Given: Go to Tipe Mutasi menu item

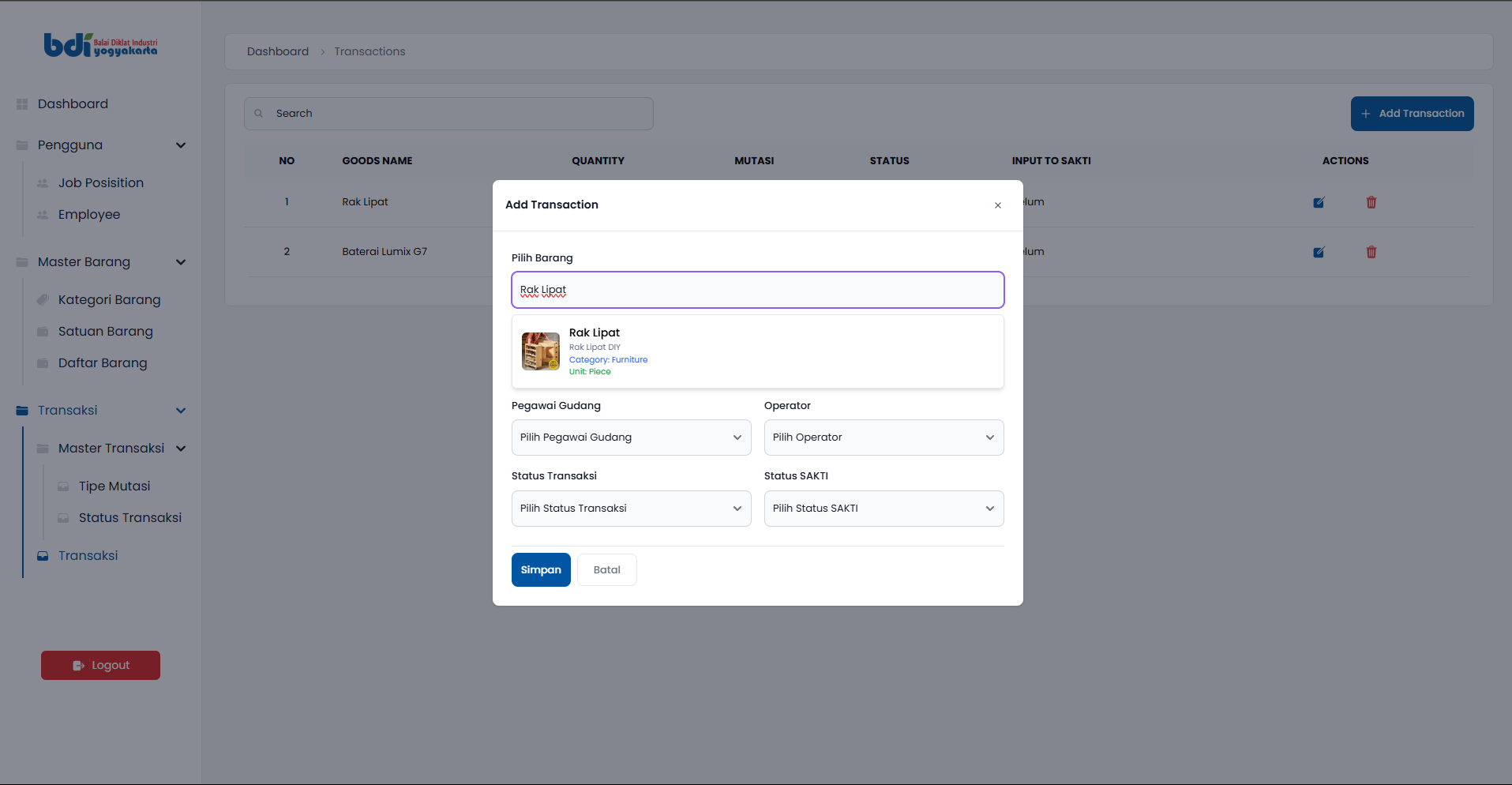Looking at the screenshot, I should (x=114, y=486).
